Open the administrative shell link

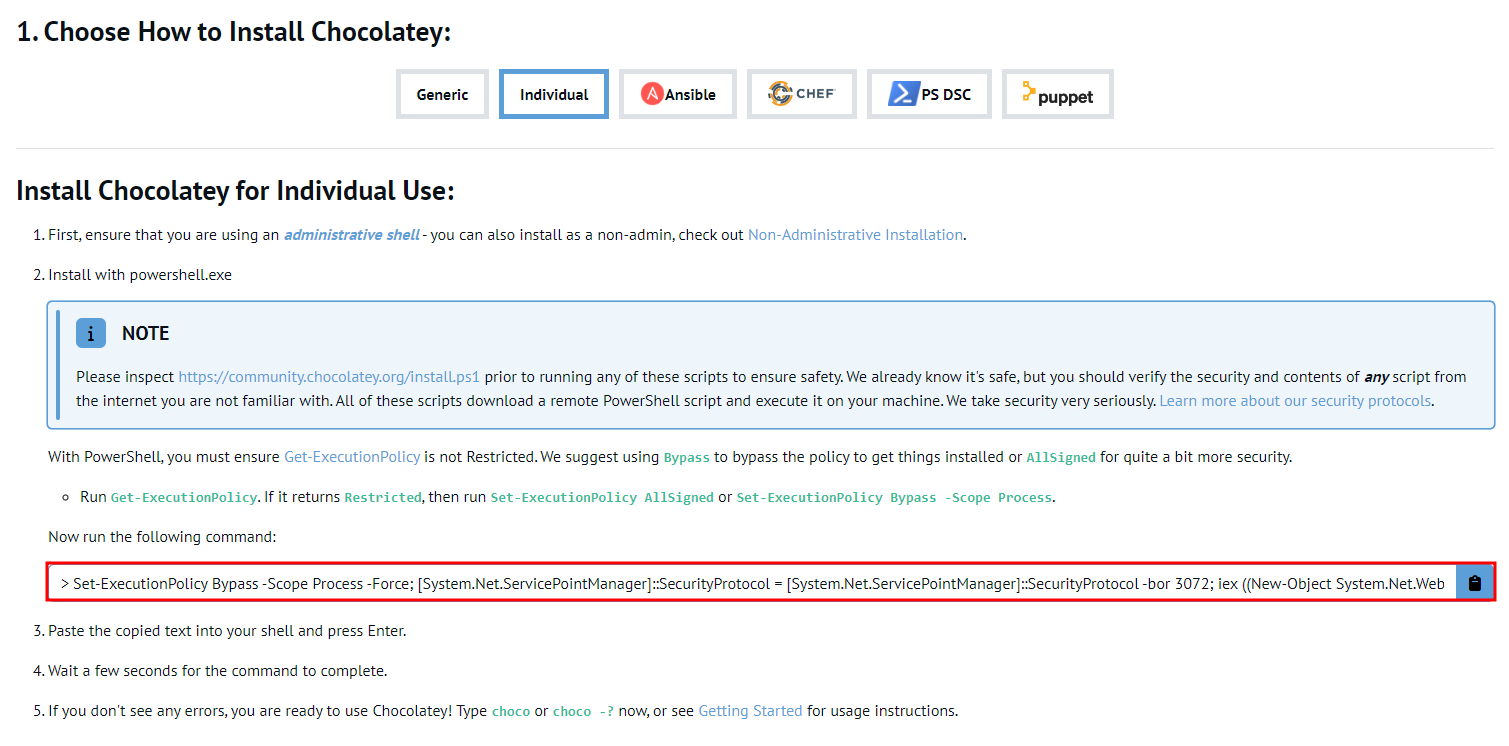(x=352, y=235)
